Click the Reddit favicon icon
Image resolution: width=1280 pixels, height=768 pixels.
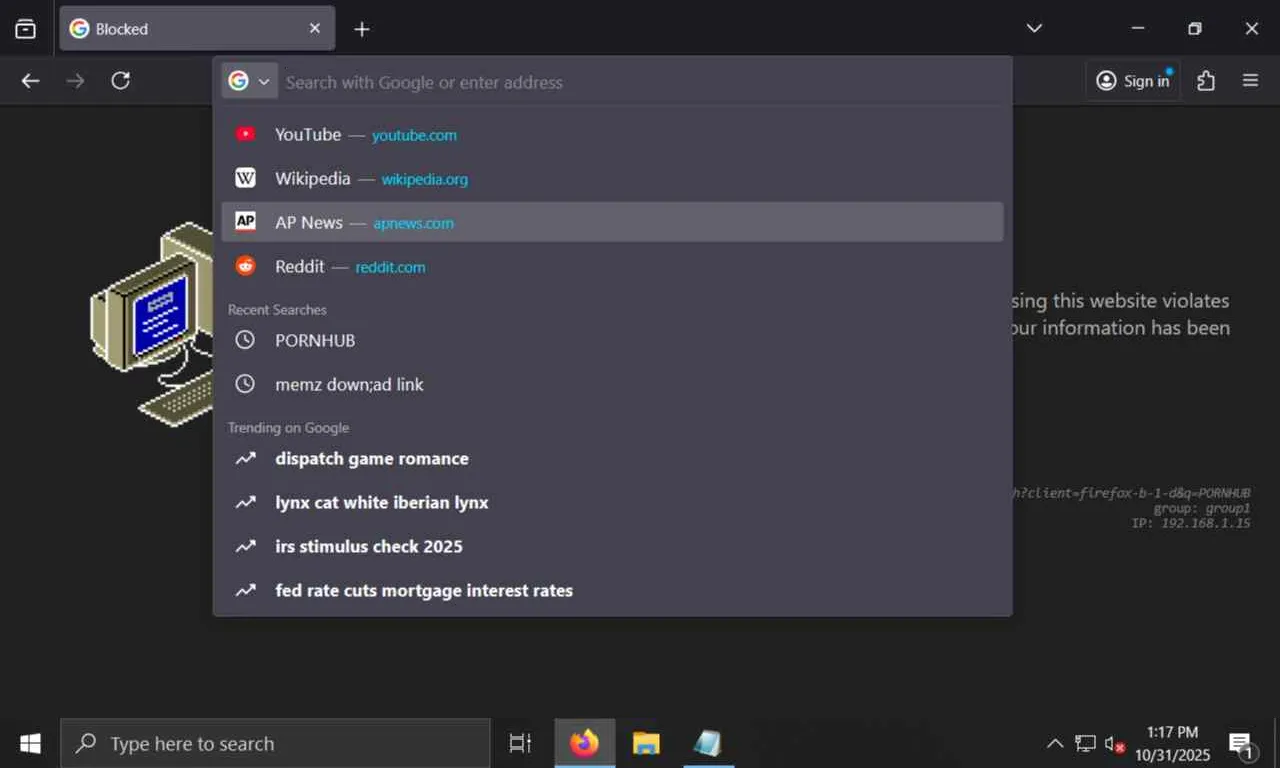(245, 266)
